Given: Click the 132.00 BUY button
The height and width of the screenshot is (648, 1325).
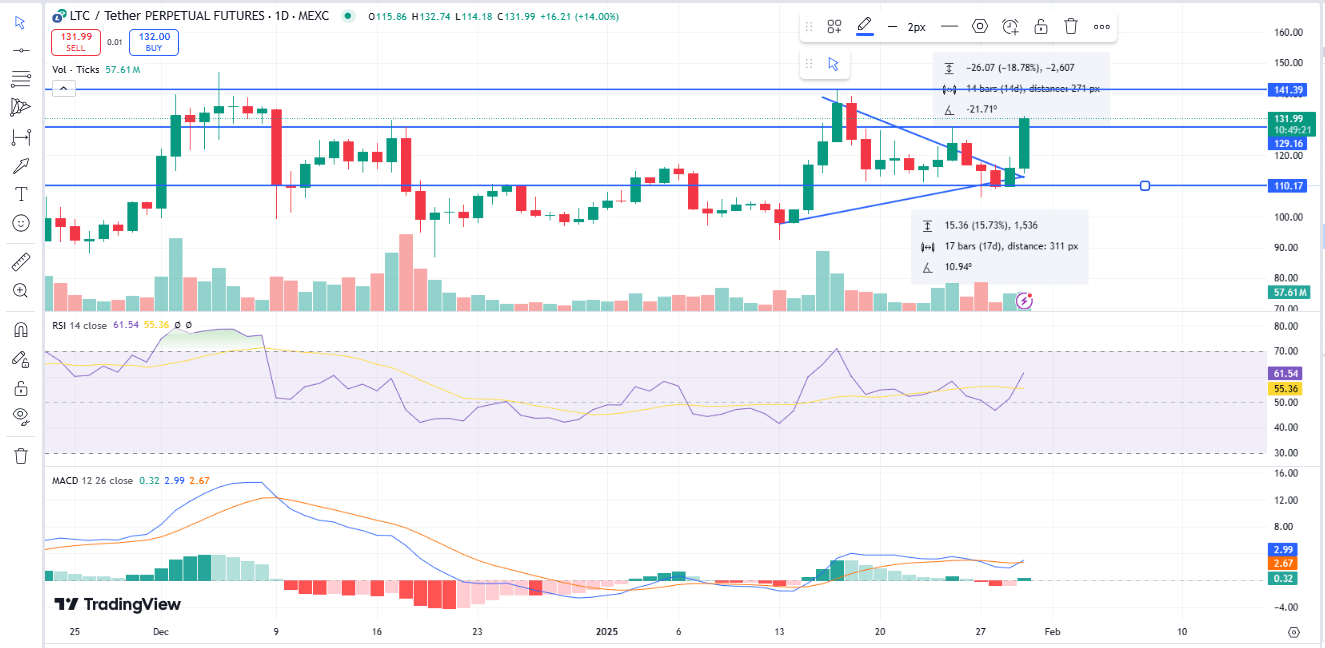Looking at the screenshot, I should [x=153, y=42].
